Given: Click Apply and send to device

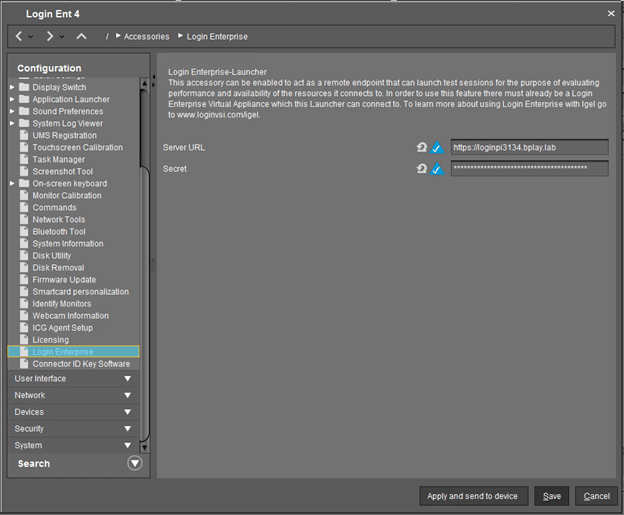Looking at the screenshot, I should (x=474, y=496).
